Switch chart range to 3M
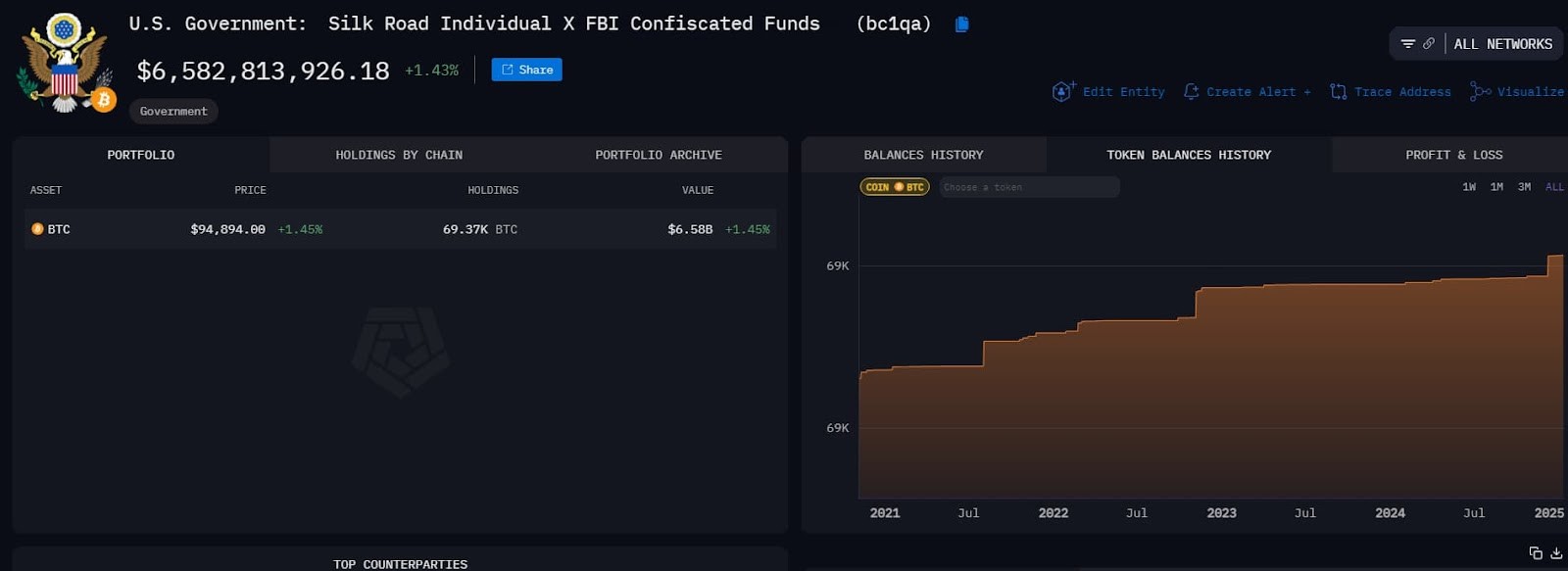This screenshot has height=571, width=1568. pyautogui.click(x=1524, y=187)
